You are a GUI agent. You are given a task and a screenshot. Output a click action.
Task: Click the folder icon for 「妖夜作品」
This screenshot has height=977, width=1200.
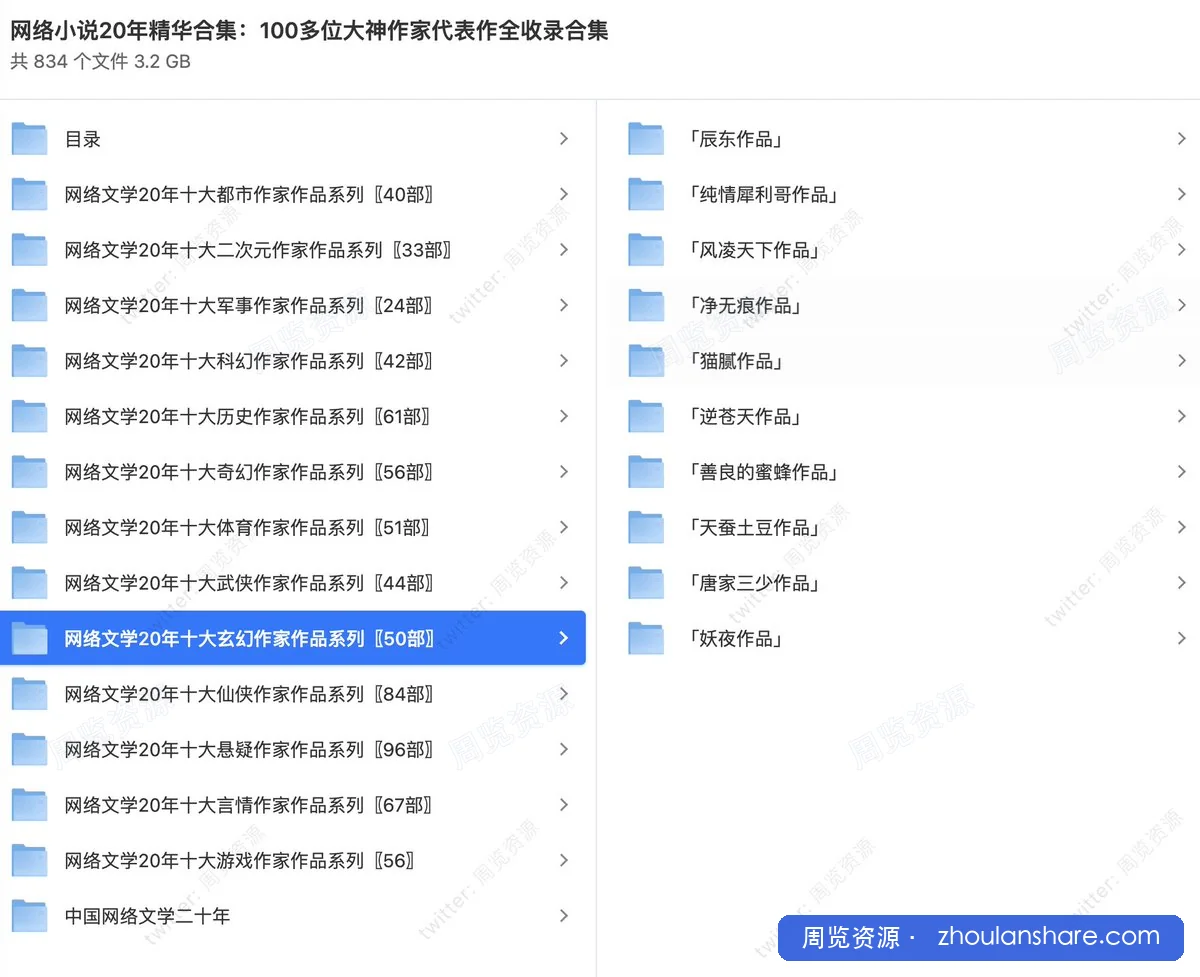[x=646, y=638]
